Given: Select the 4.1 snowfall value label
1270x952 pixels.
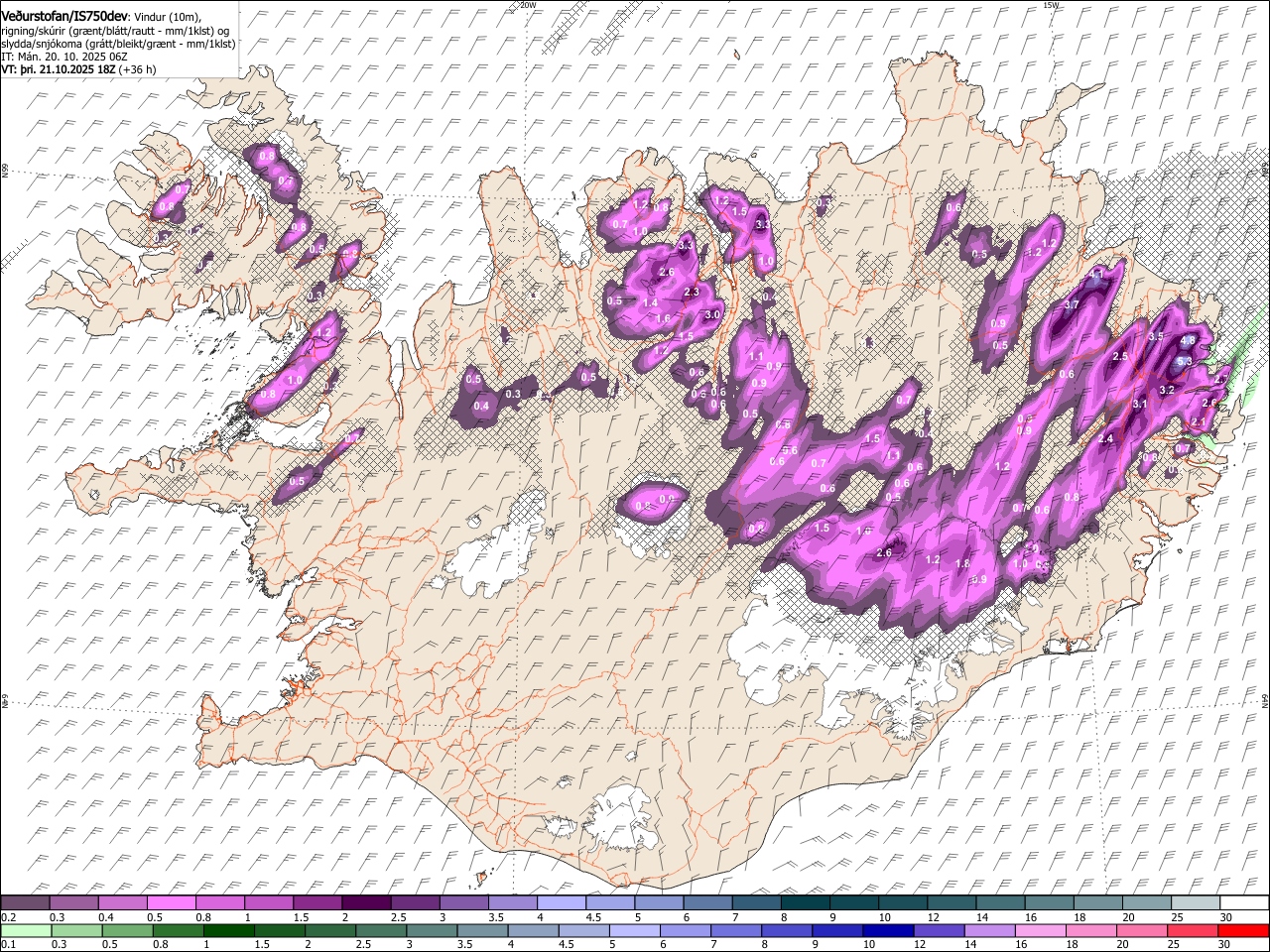Looking at the screenshot, I should point(1096,273).
